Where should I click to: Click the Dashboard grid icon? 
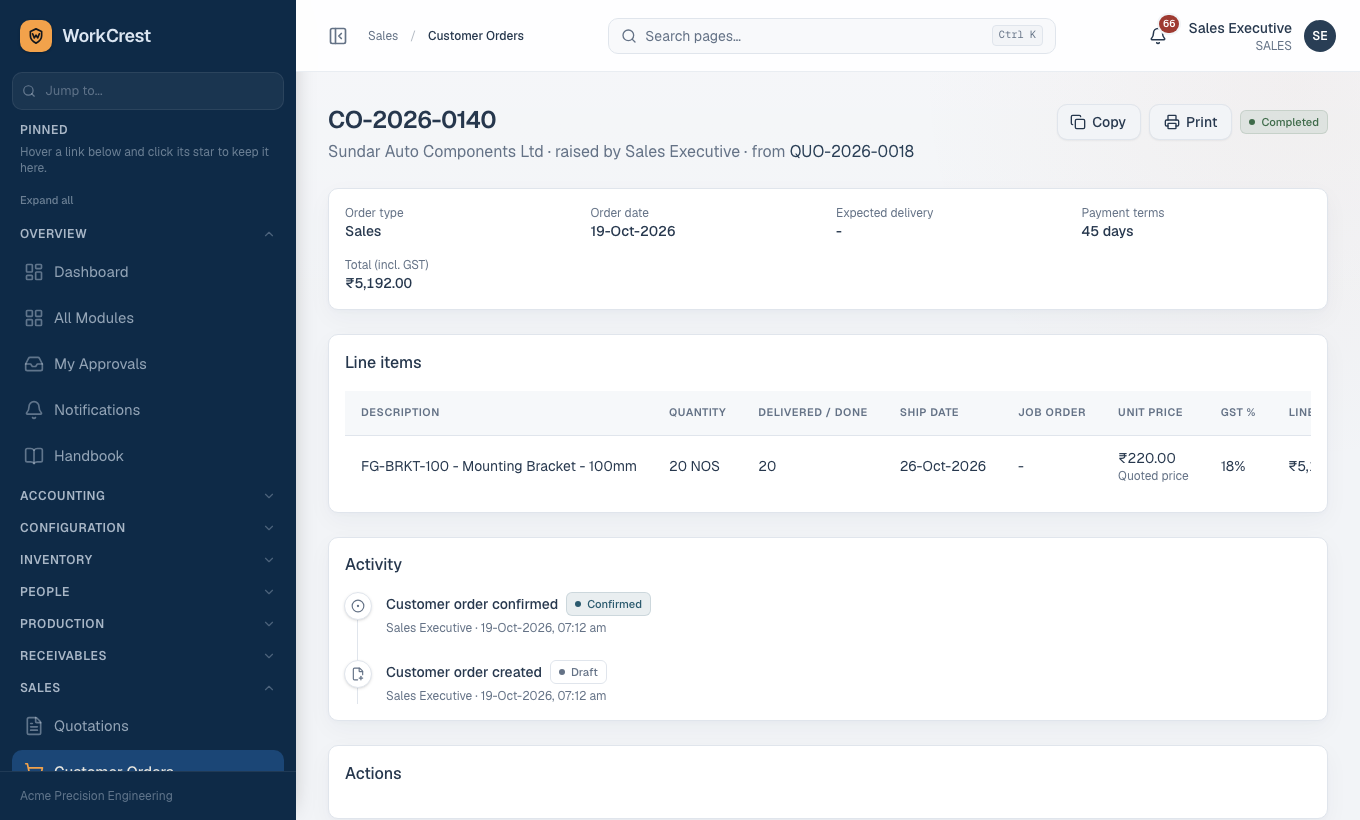[34, 272]
